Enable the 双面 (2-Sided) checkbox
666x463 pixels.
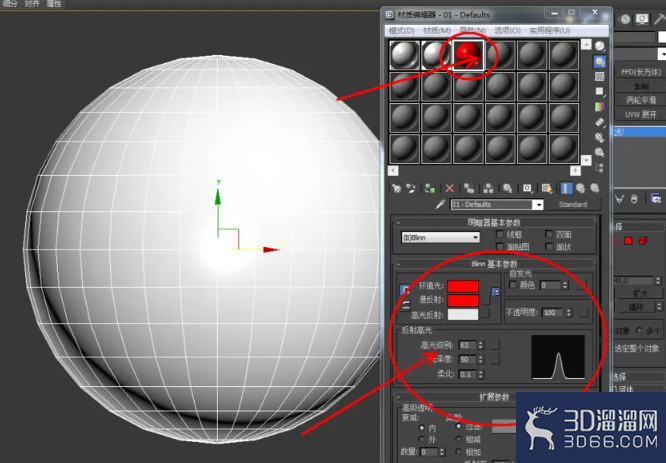549,234
